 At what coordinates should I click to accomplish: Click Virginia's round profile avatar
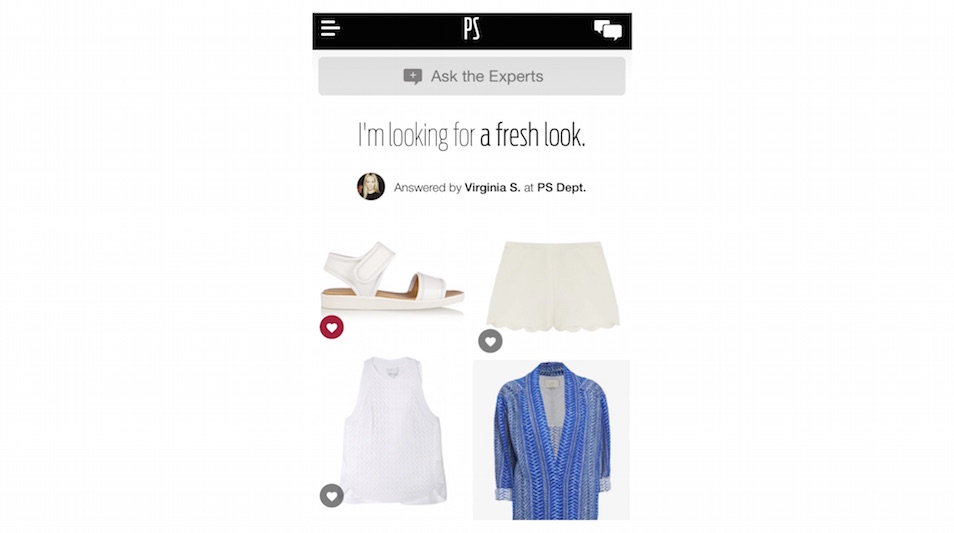(x=371, y=187)
